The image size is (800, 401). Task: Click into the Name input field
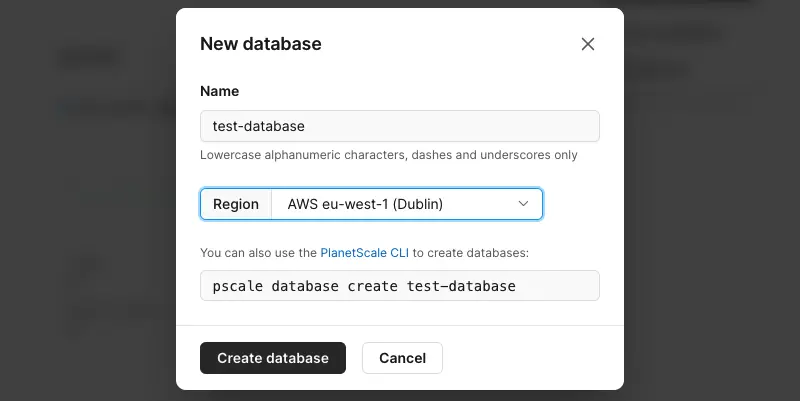(450, 126)
